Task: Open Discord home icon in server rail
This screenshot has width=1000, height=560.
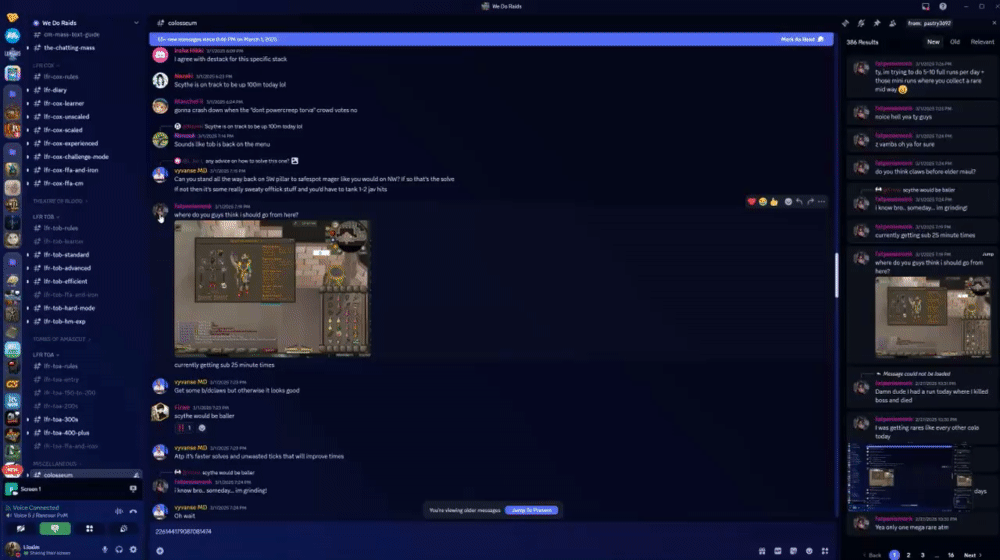Action: point(12,17)
